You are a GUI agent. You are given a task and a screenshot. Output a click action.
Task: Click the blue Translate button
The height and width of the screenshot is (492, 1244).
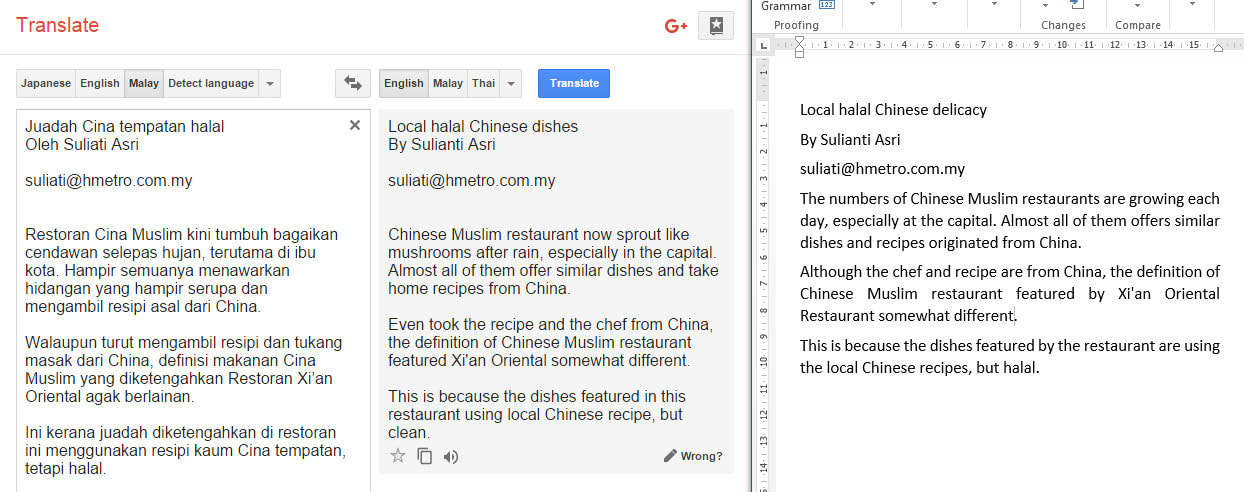(574, 83)
